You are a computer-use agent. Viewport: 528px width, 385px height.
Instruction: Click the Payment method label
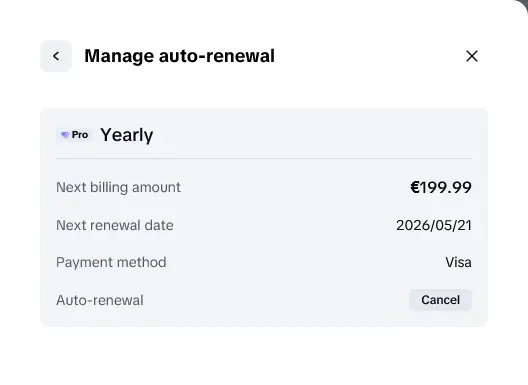[x=111, y=262]
